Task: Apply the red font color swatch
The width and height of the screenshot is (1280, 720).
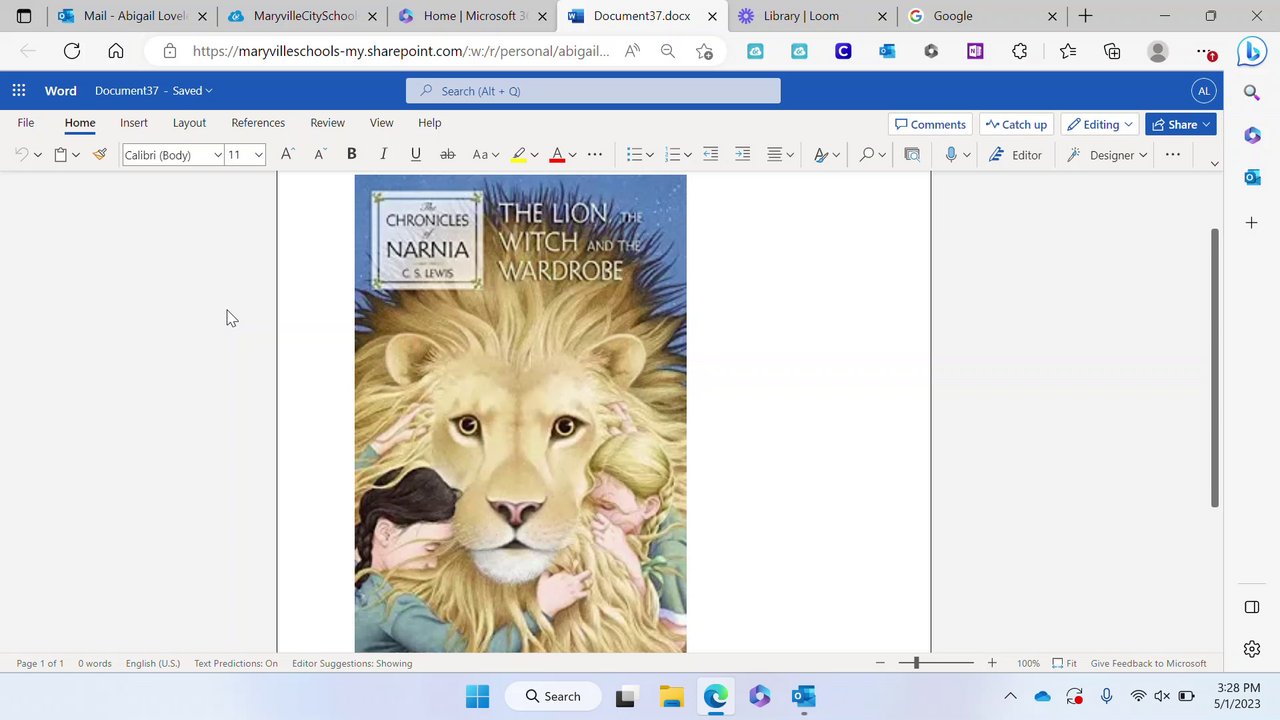Action: tap(557, 154)
